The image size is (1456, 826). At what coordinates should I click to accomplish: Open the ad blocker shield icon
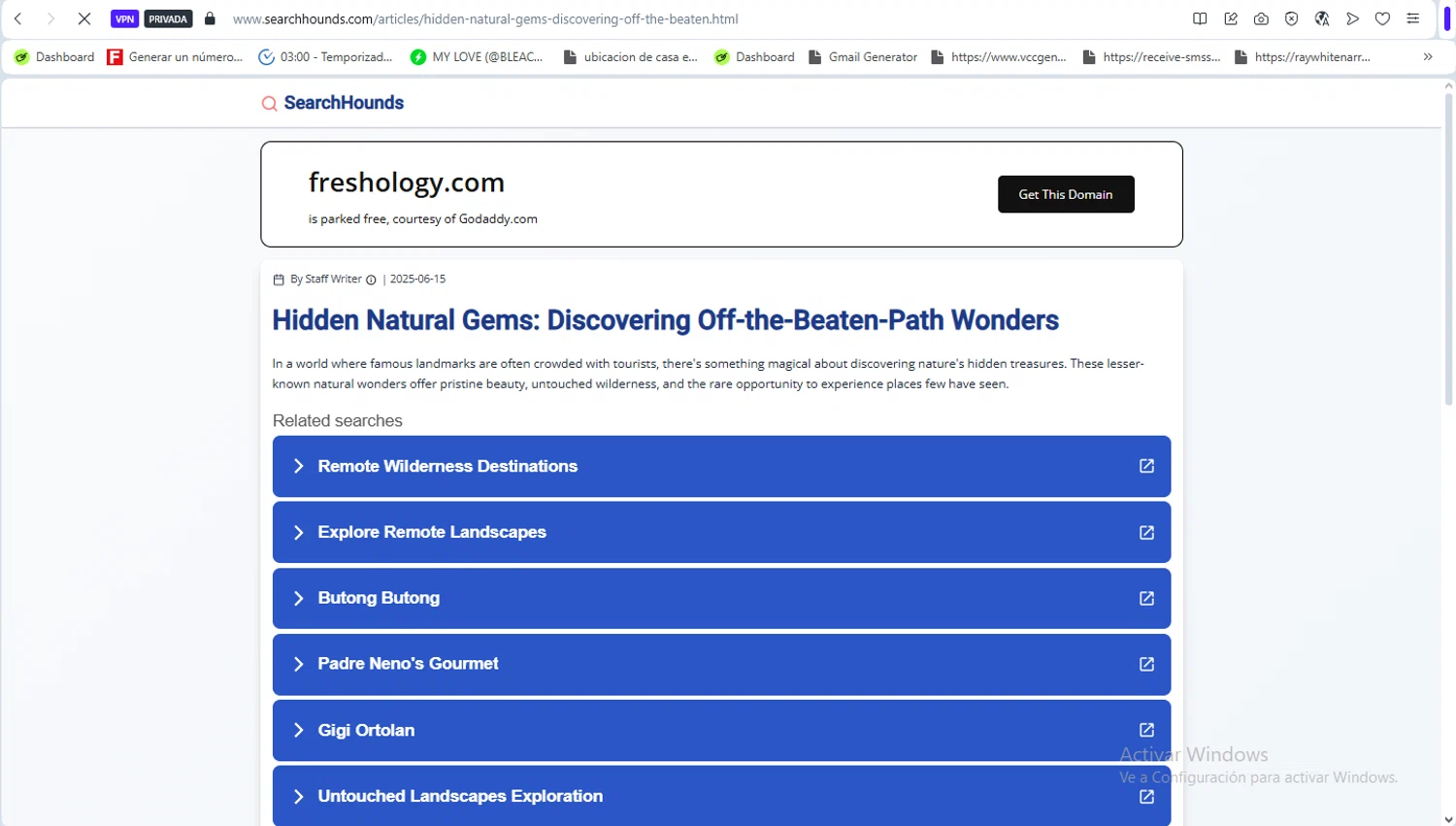point(1291,18)
